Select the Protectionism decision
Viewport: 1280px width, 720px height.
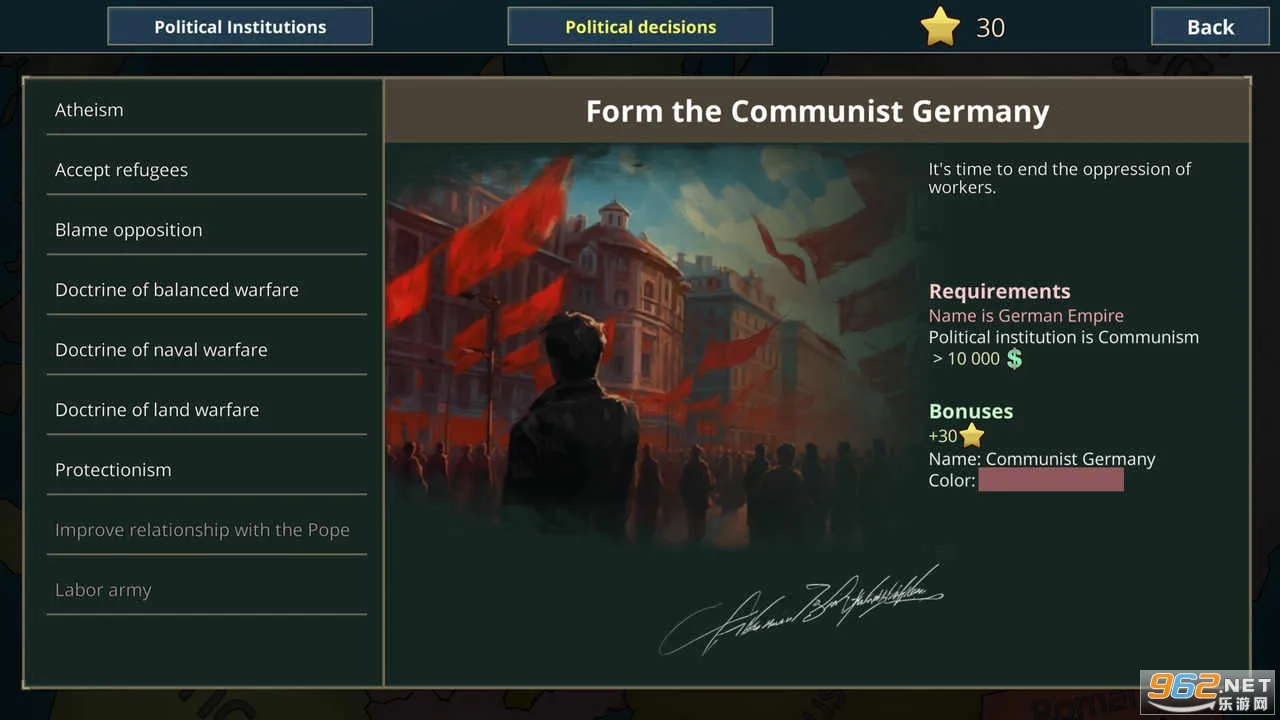click(x=206, y=470)
